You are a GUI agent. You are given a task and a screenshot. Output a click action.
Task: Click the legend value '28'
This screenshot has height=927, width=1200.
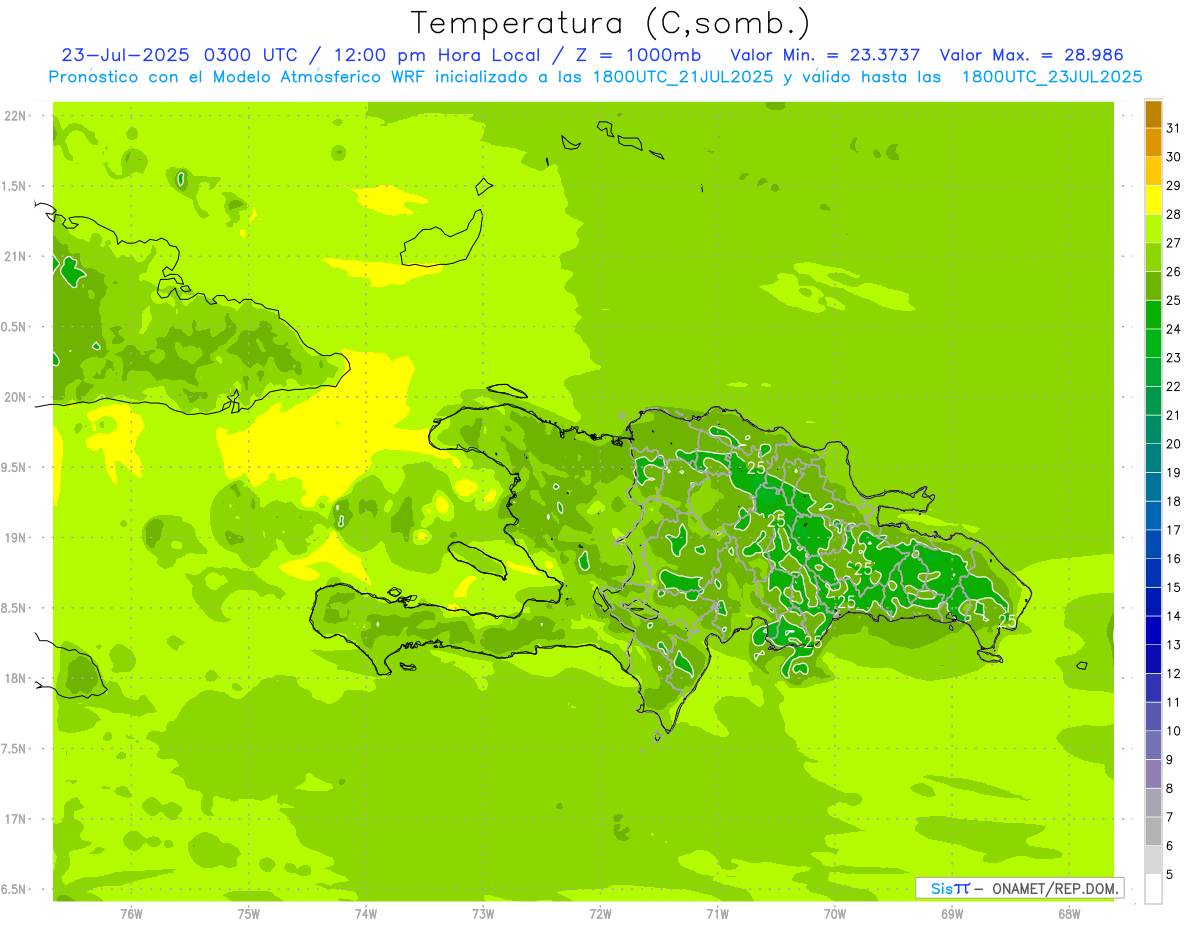tap(1174, 214)
